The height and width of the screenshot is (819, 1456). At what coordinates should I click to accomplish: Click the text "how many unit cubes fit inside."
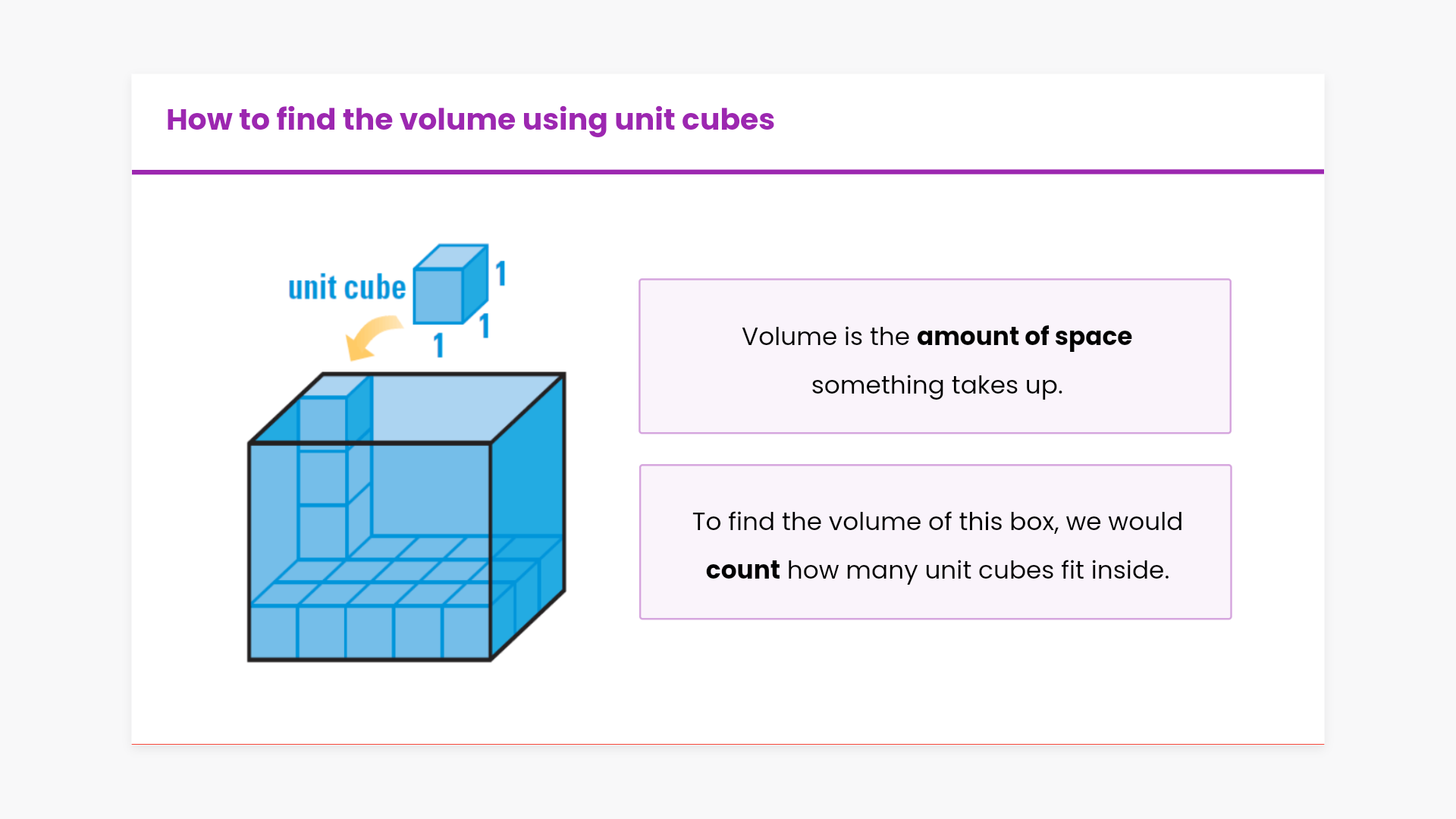[978, 570]
